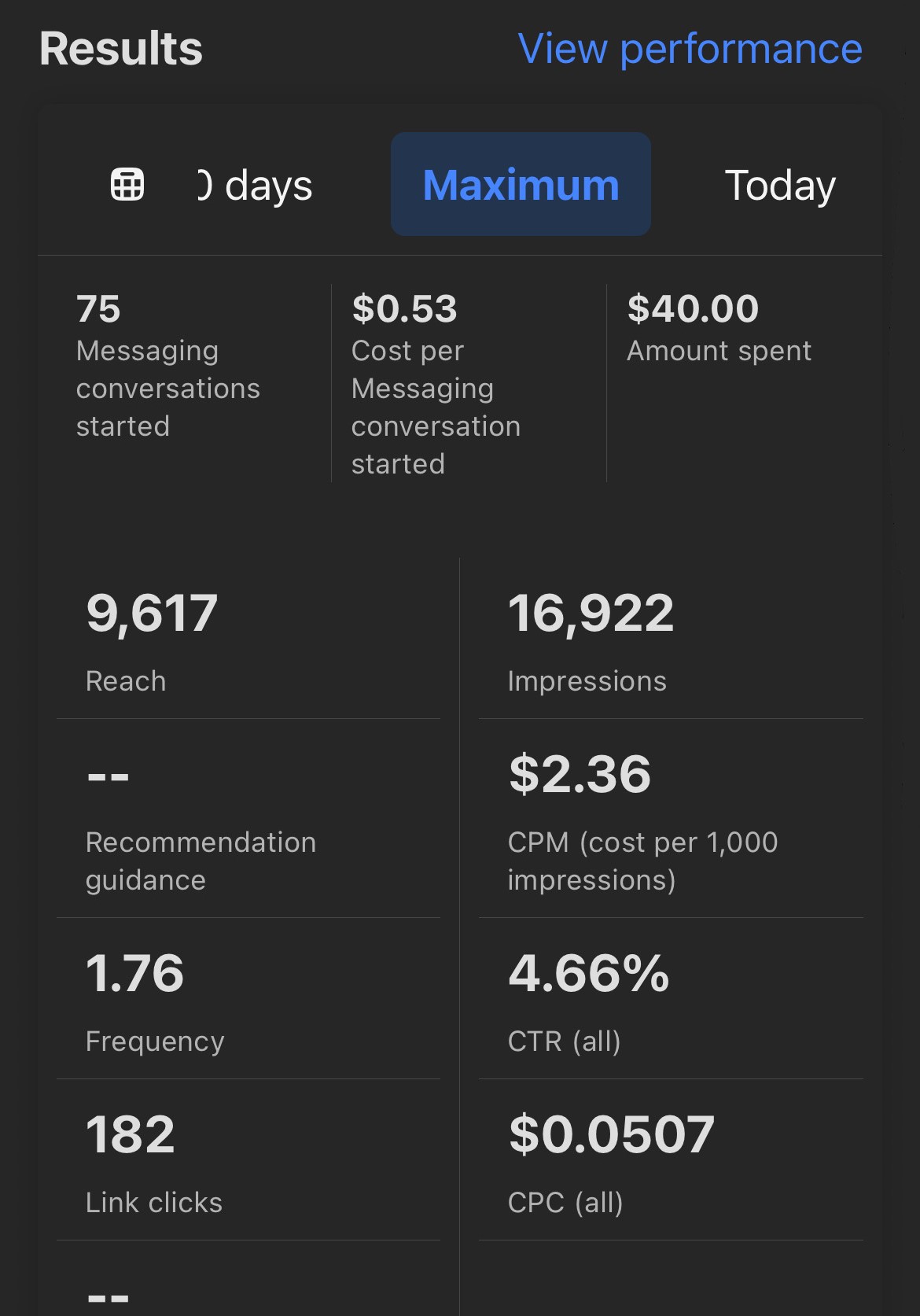Open the custom date range calendar icon

[127, 185]
